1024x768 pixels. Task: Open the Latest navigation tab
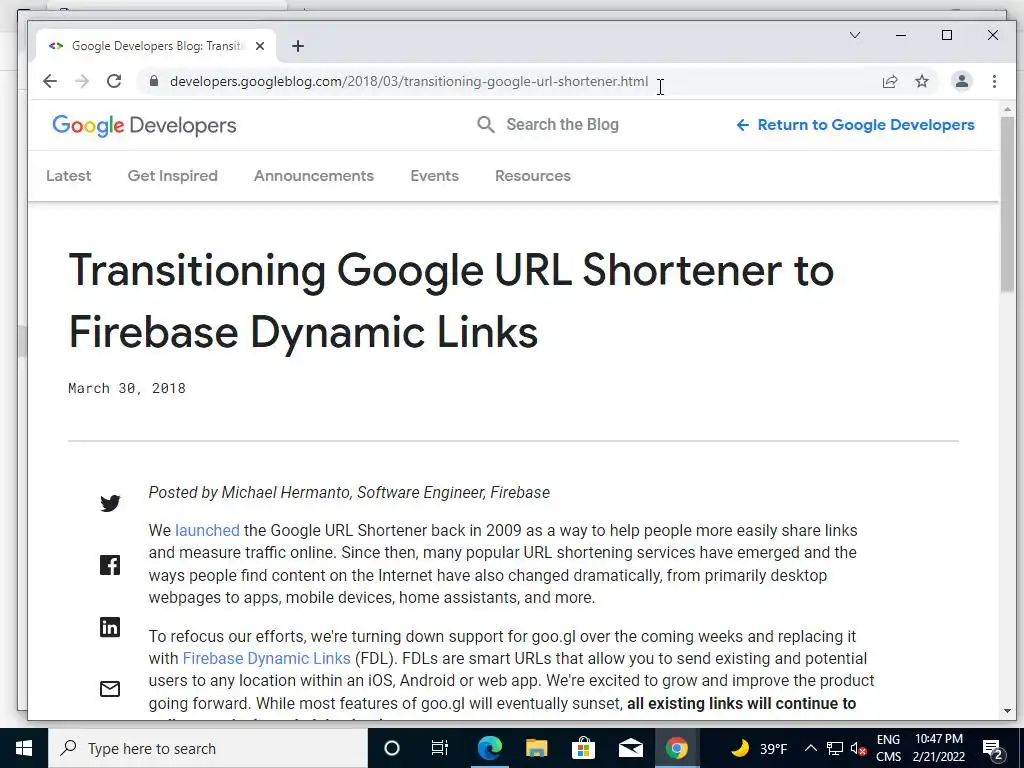click(69, 176)
